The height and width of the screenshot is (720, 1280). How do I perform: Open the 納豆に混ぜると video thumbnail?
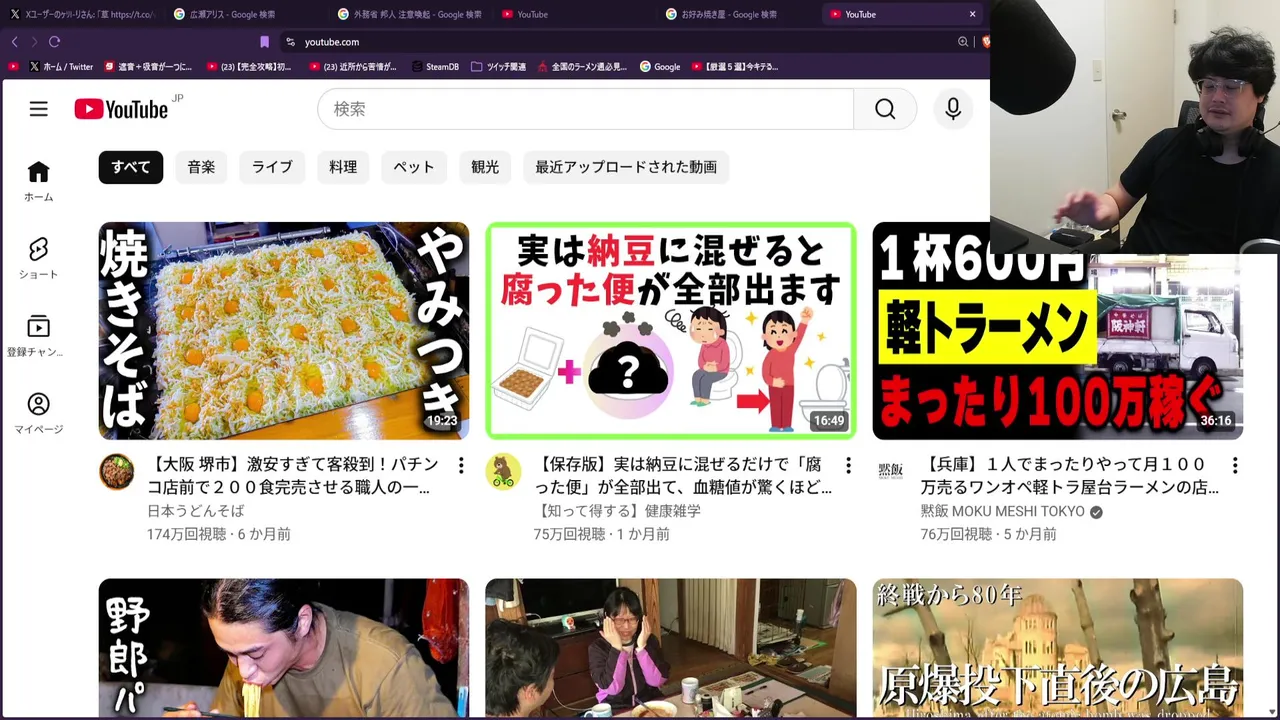(671, 331)
